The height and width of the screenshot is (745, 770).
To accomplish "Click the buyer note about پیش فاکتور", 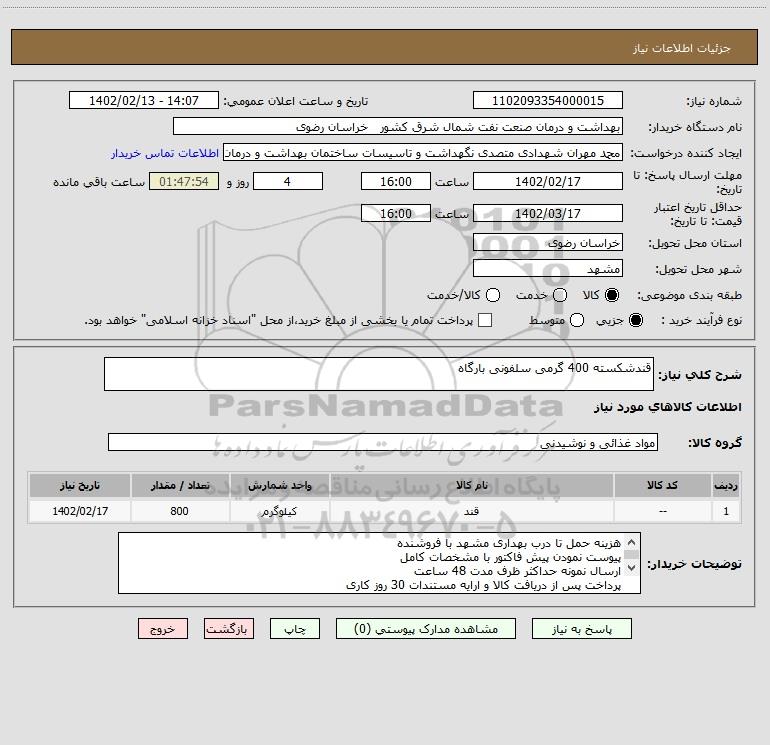I will click(510, 557).
